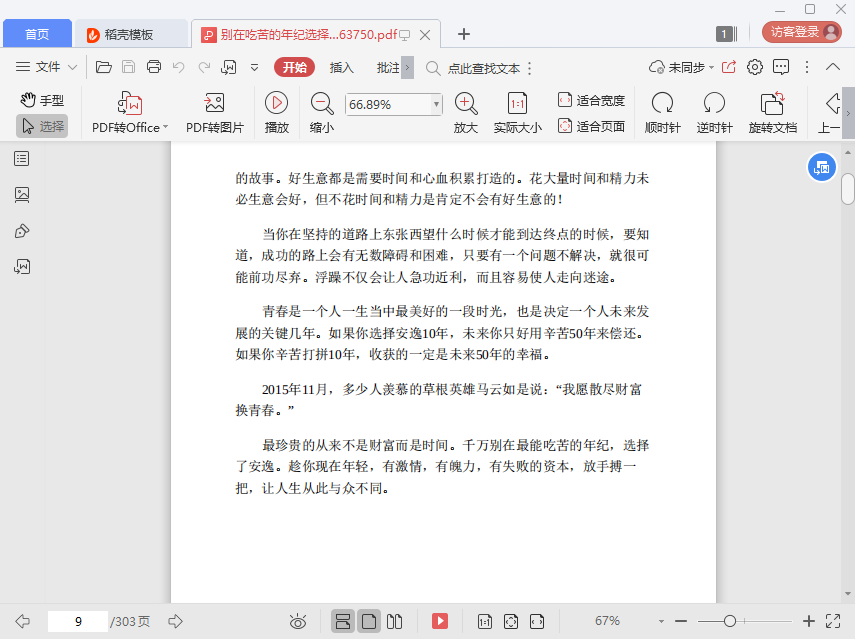855x639 pixels.
Task: Rotate page counter-clockwise with 逆时针
Action: (x=714, y=104)
